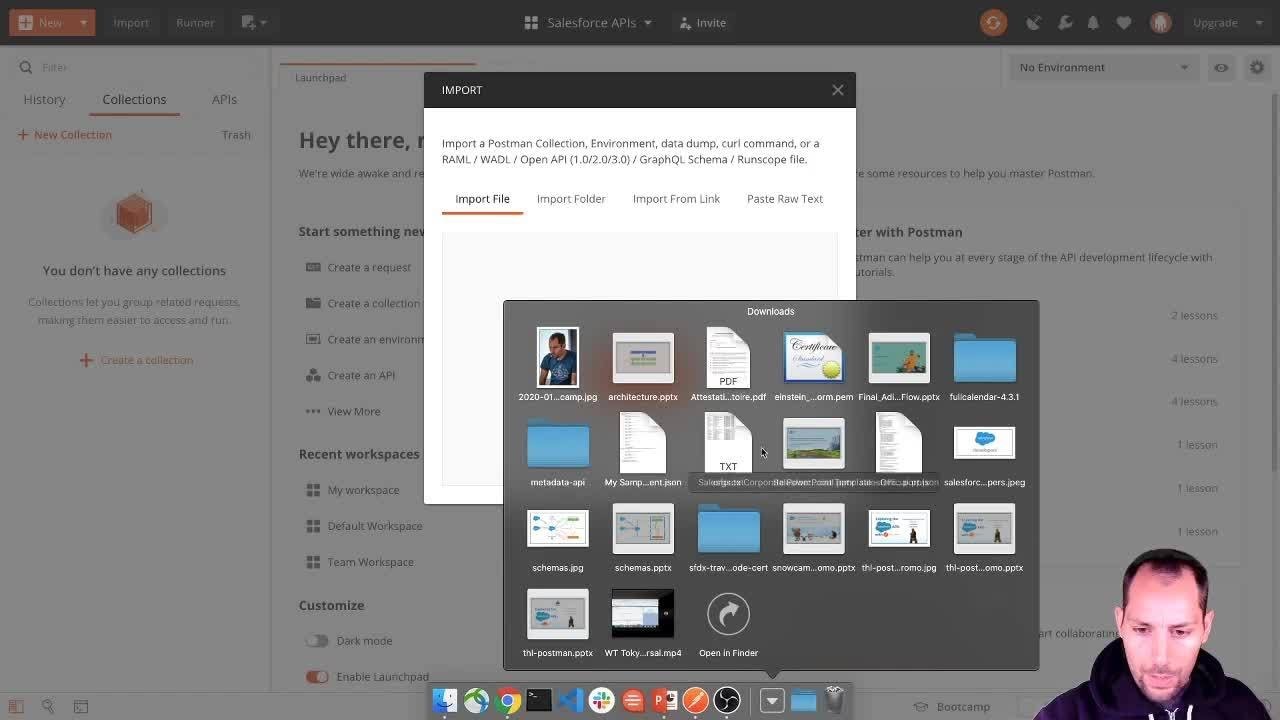Click the Import button in header
1280x720 pixels.
pos(131,22)
